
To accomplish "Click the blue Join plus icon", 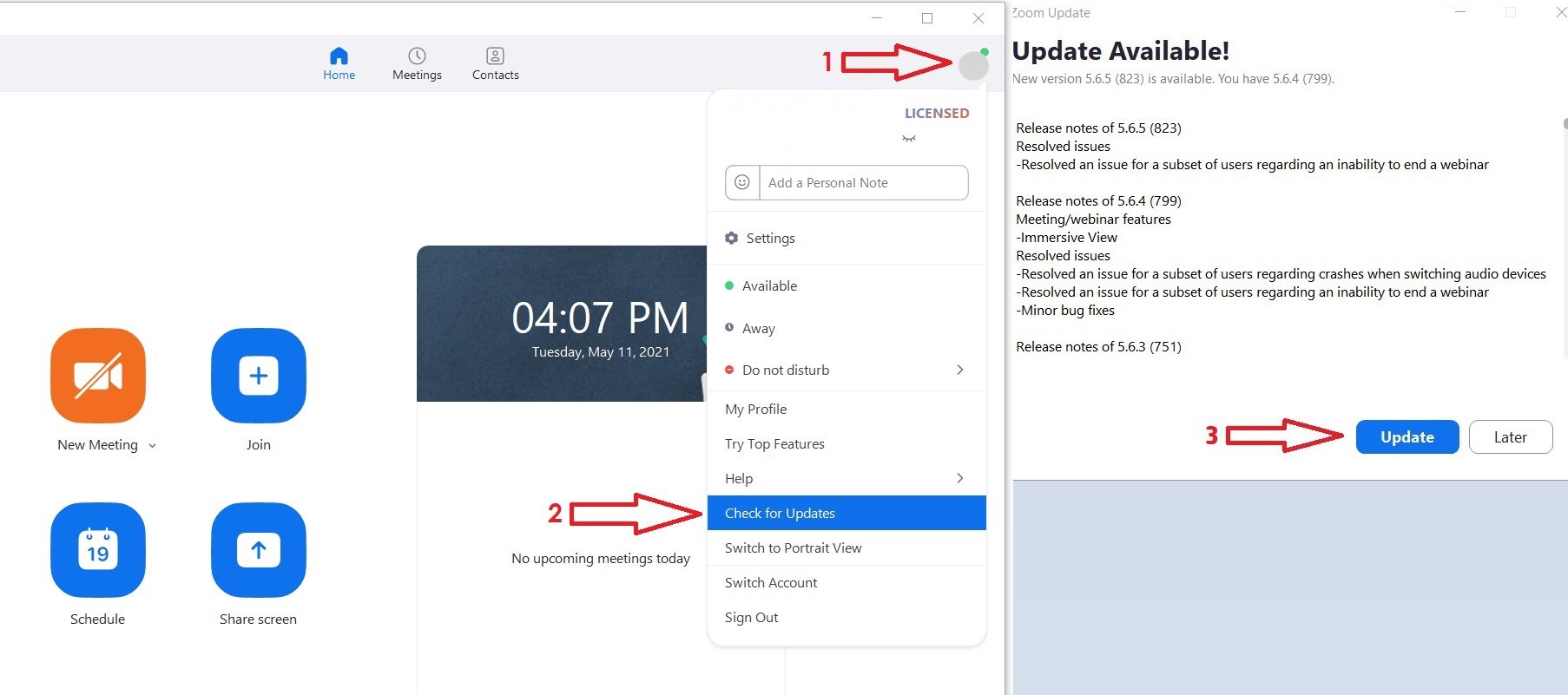I will [x=258, y=376].
